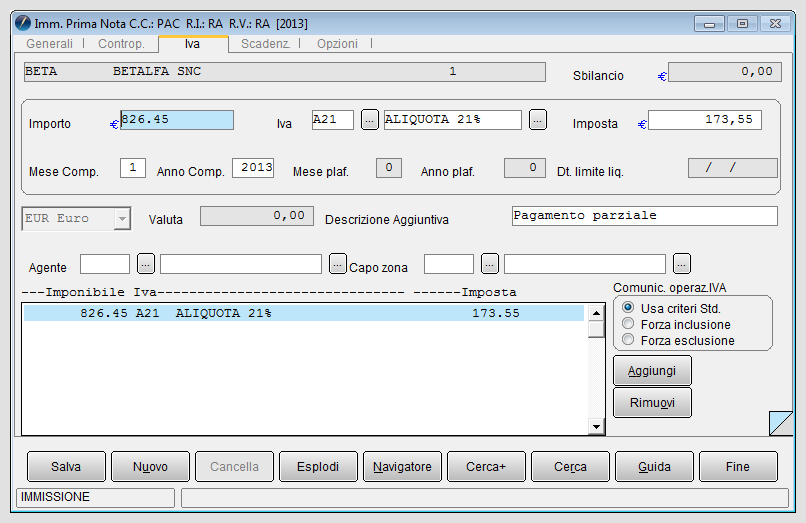806x523 pixels.
Task: Open lookup button next to Capo zona code
Action: click(x=490, y=264)
